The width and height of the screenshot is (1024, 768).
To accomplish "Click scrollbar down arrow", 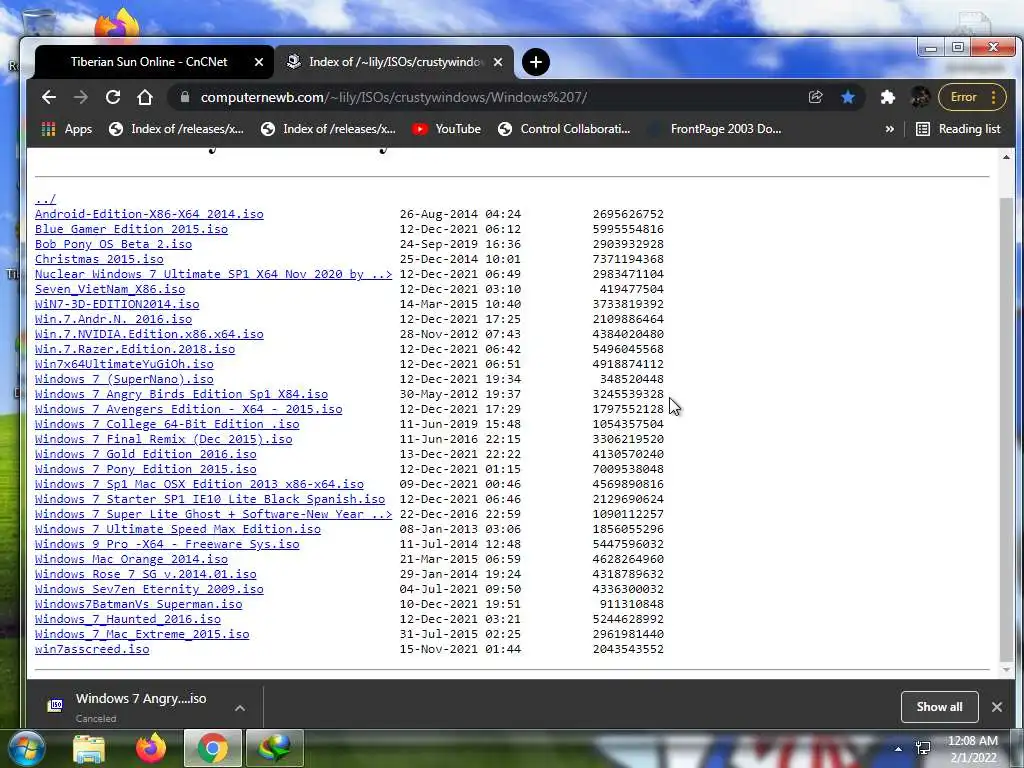I will [x=1006, y=670].
